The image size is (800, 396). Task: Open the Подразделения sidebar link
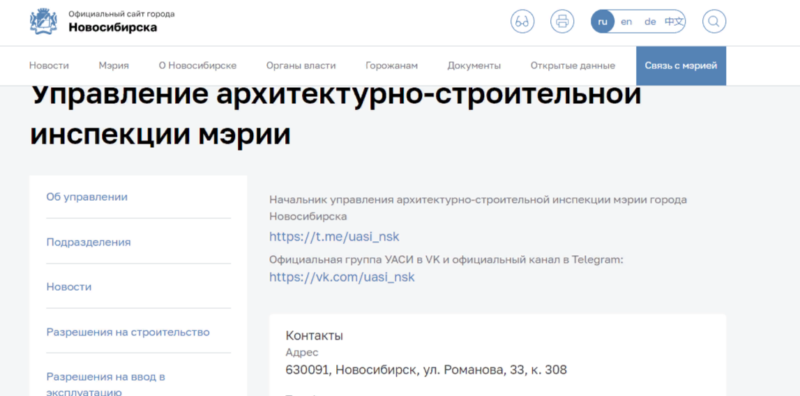[88, 242]
